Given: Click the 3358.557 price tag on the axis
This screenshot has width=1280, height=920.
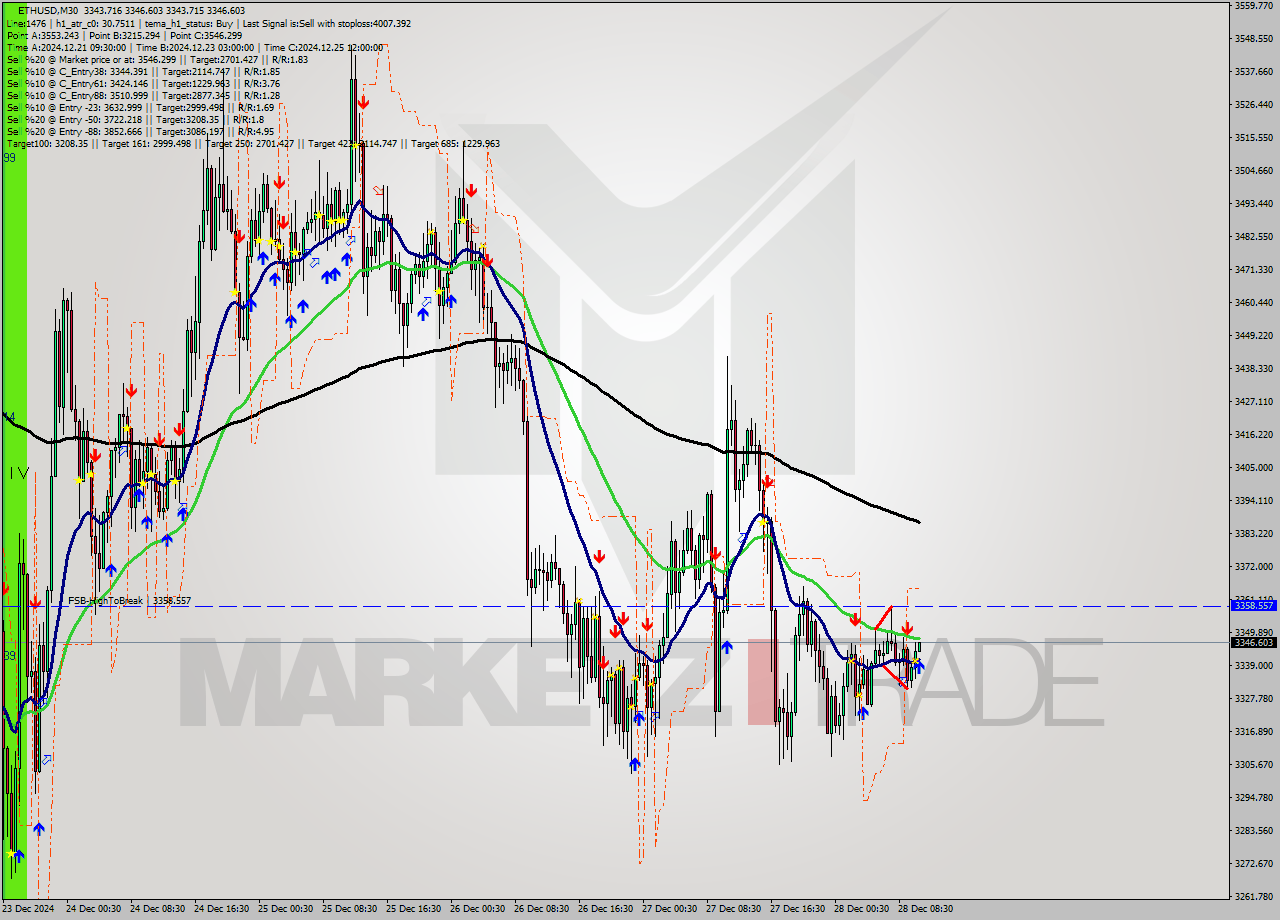Looking at the screenshot, I should pyautogui.click(x=1253, y=606).
